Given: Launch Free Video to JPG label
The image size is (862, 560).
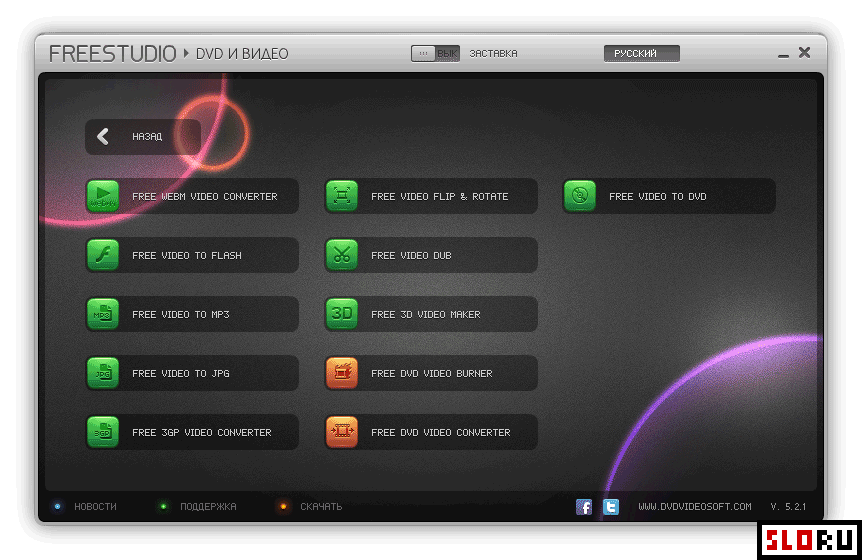Looking at the screenshot, I should pos(180,374).
